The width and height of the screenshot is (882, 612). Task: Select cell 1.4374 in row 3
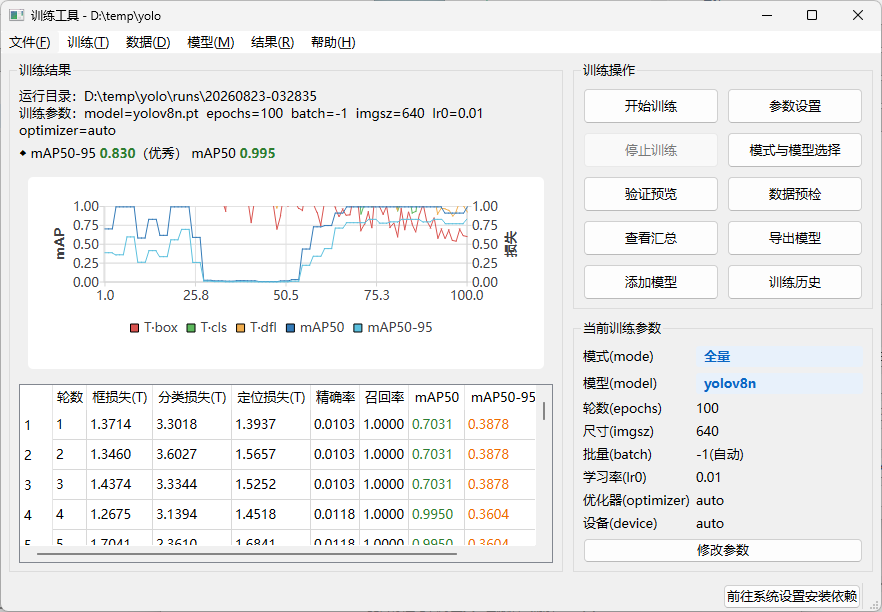click(119, 484)
